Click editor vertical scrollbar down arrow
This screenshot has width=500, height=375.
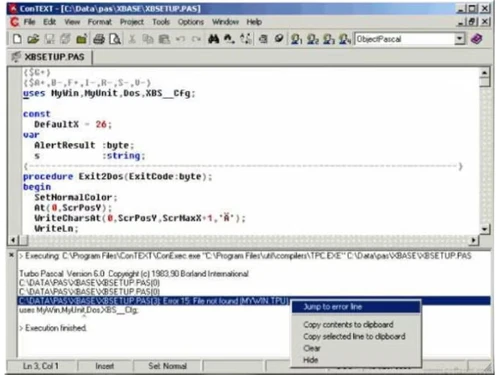[484, 229]
